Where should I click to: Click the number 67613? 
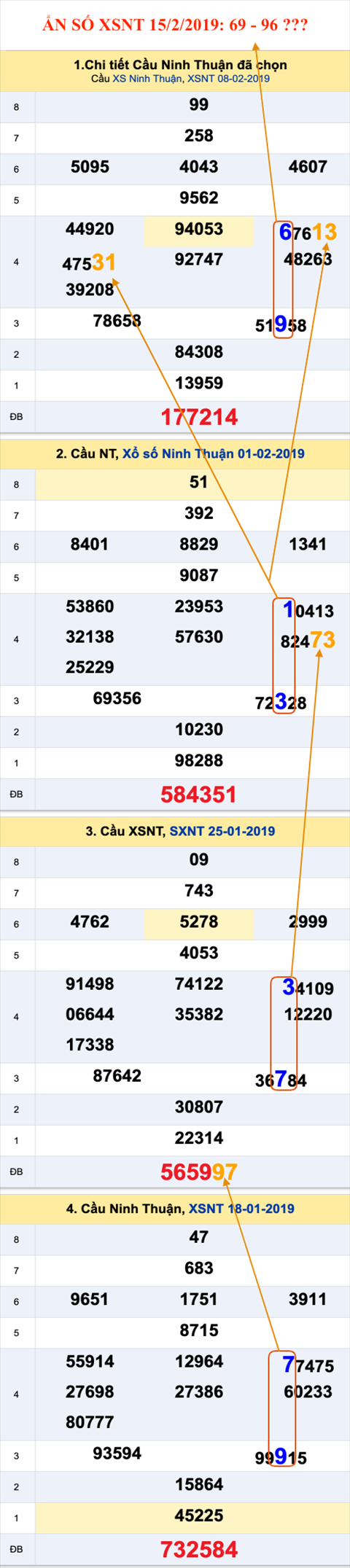click(308, 233)
